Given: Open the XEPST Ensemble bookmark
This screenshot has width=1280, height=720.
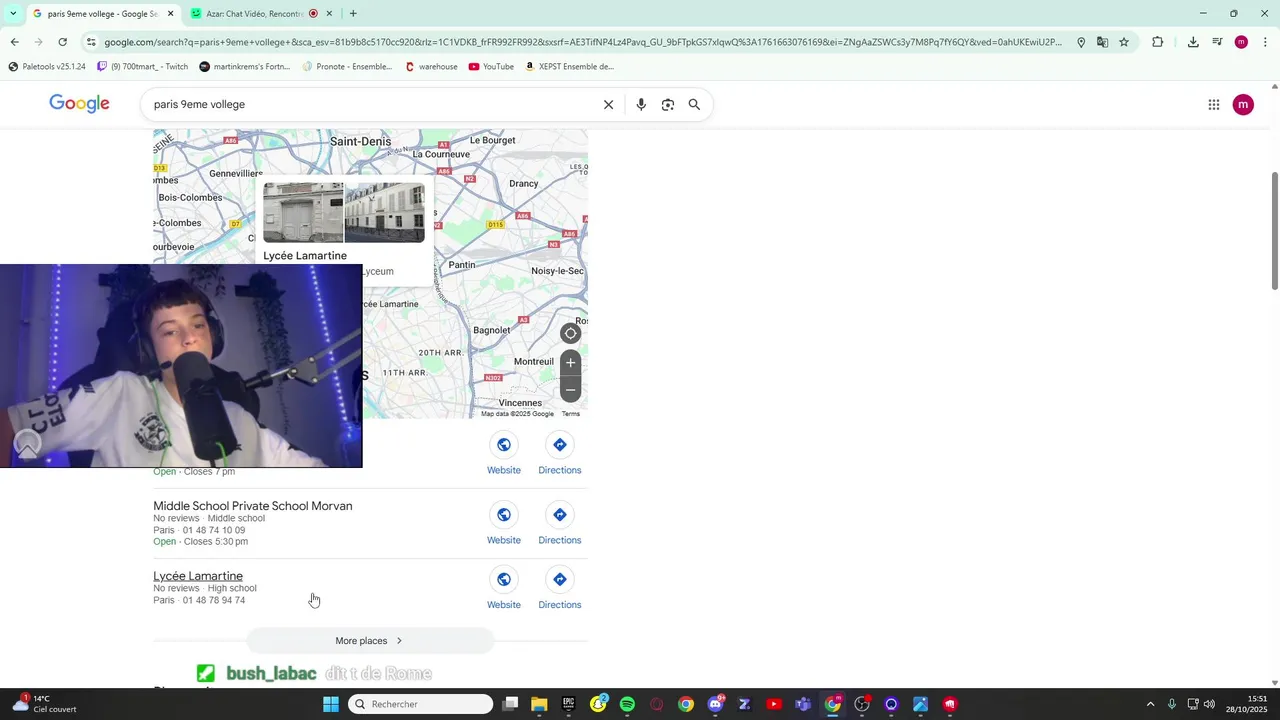Looking at the screenshot, I should 570,67.
